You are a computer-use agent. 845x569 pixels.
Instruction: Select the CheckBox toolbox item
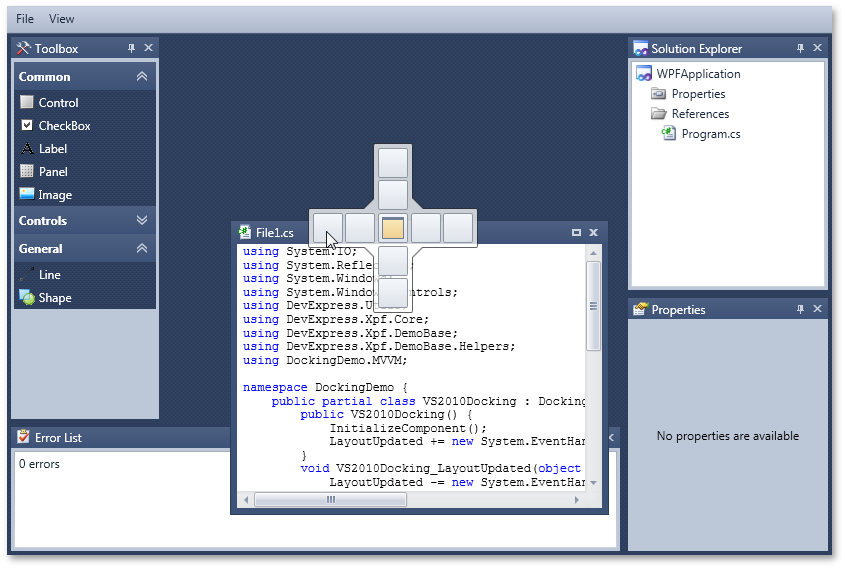point(63,126)
